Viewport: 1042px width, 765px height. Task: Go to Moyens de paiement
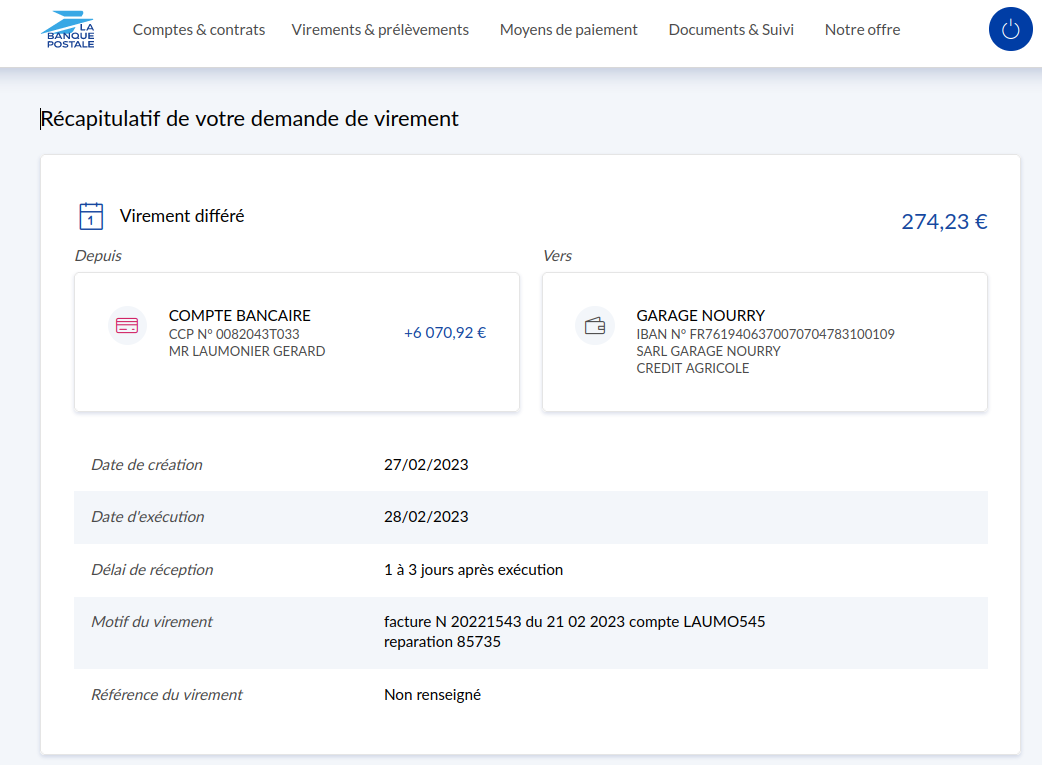click(x=568, y=30)
